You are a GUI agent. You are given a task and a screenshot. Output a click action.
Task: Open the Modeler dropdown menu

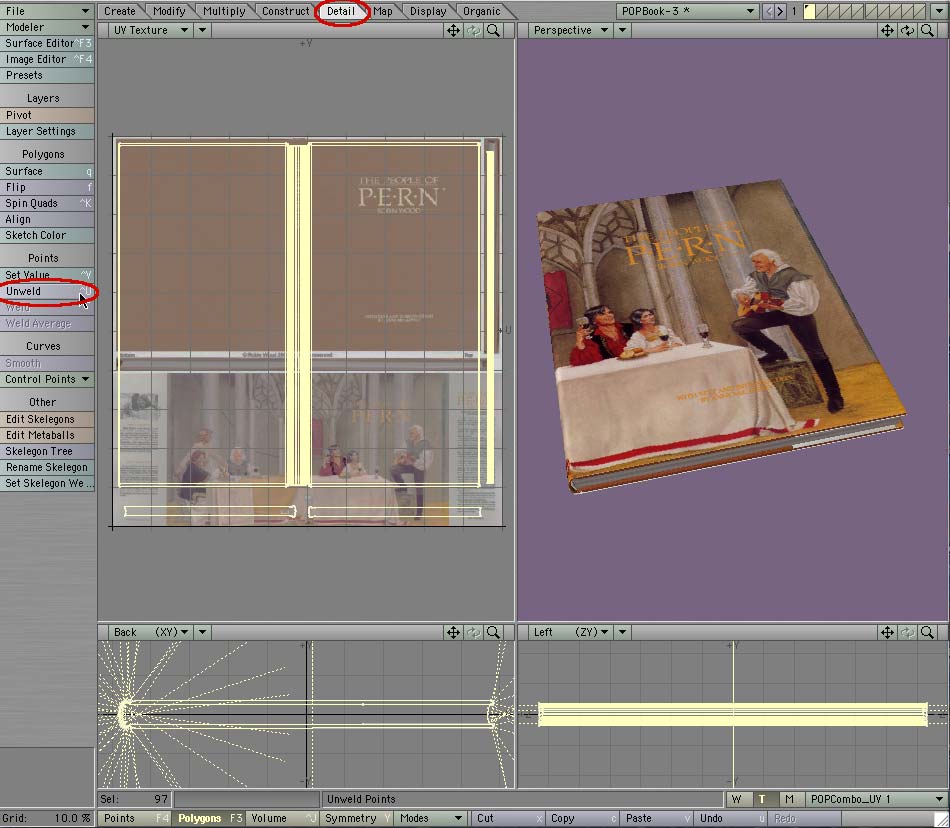(47, 27)
